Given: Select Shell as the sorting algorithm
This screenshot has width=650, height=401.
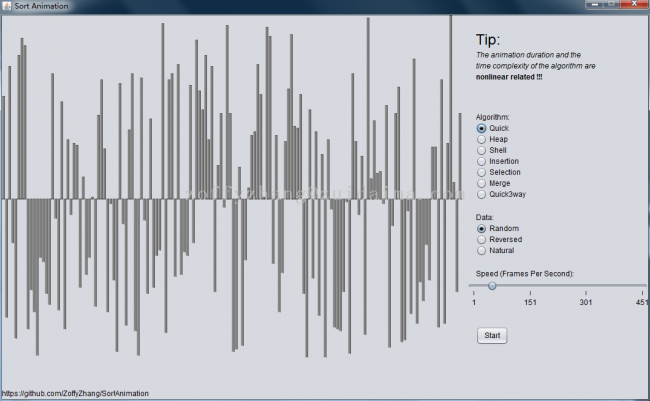Looking at the screenshot, I should pos(482,150).
